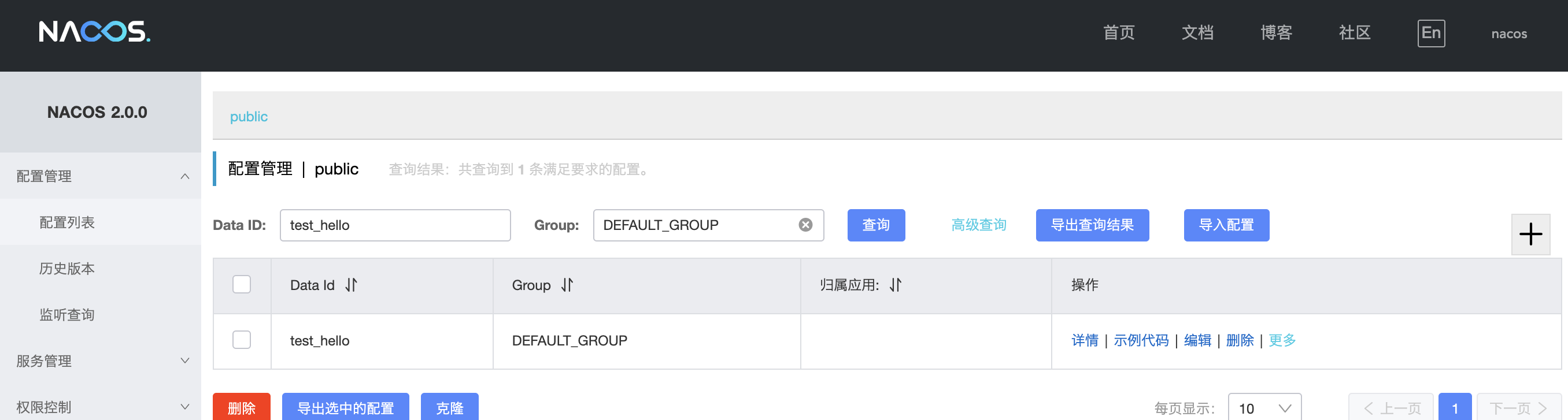Sort table by Data Id column

coord(351,285)
